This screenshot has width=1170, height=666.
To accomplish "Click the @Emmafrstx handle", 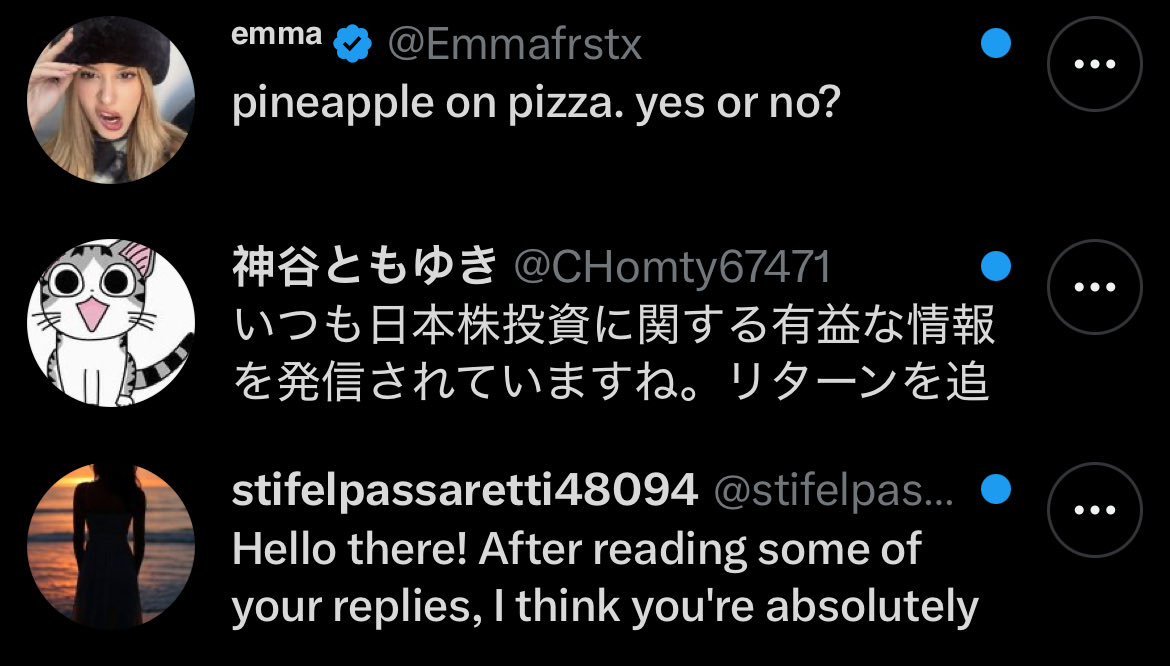I will click(x=514, y=44).
